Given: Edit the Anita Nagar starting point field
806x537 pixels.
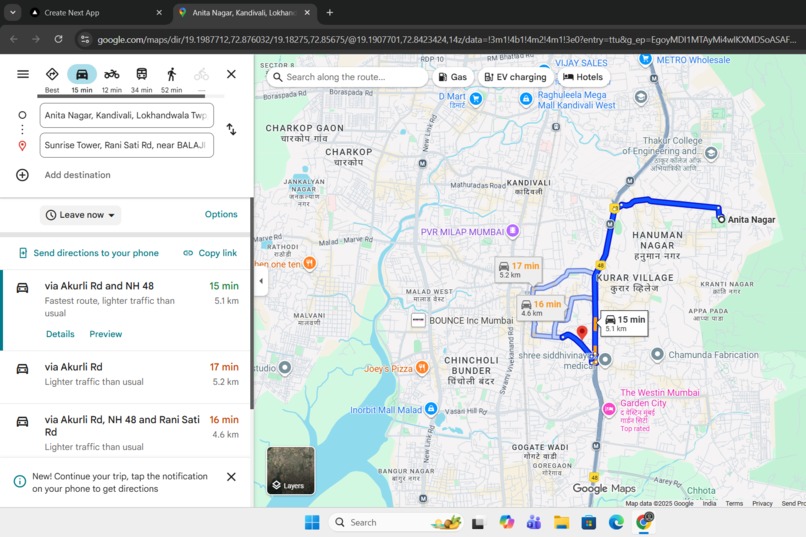Looking at the screenshot, I should click(126, 115).
